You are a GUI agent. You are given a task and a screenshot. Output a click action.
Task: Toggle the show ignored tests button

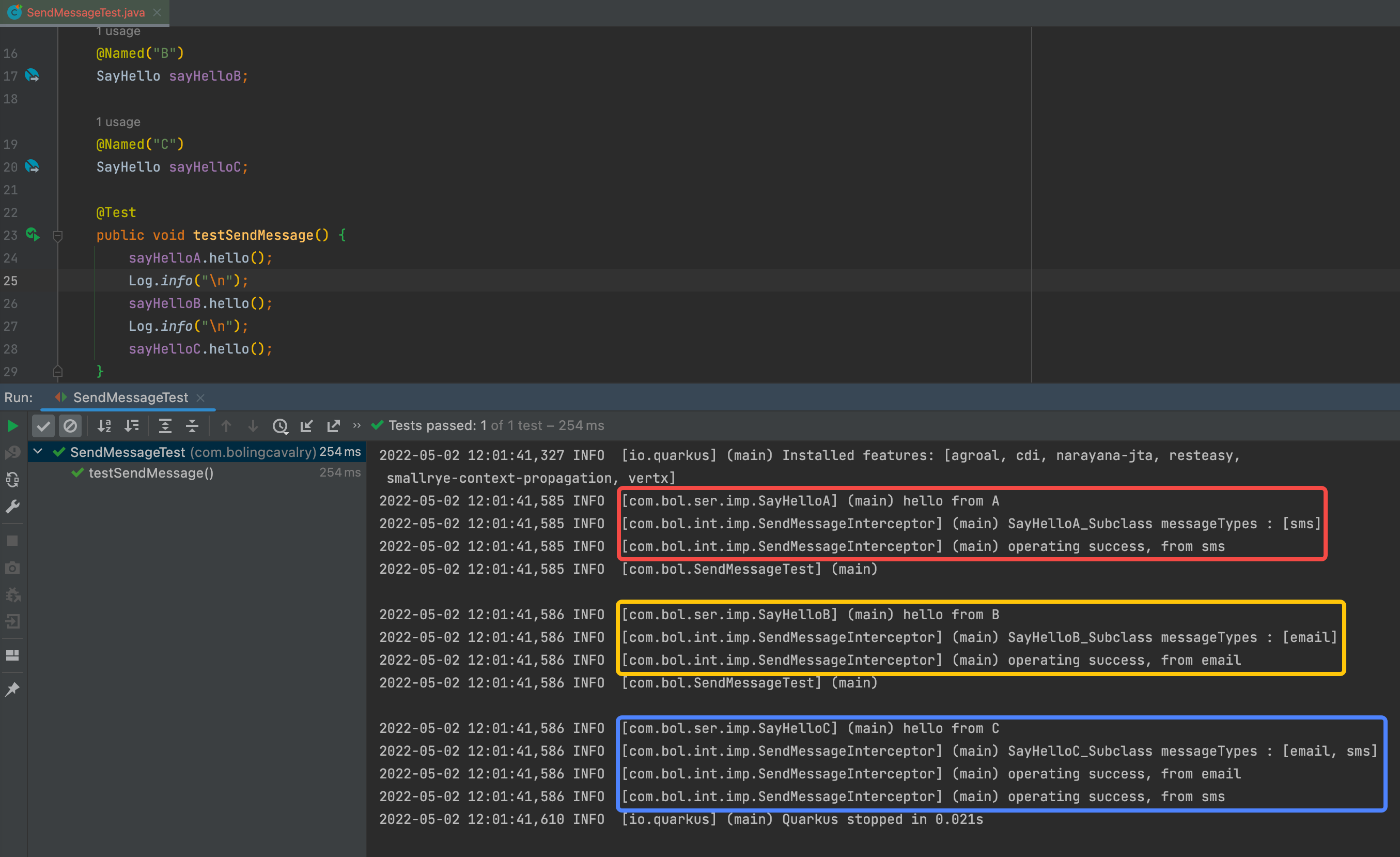(x=70, y=425)
